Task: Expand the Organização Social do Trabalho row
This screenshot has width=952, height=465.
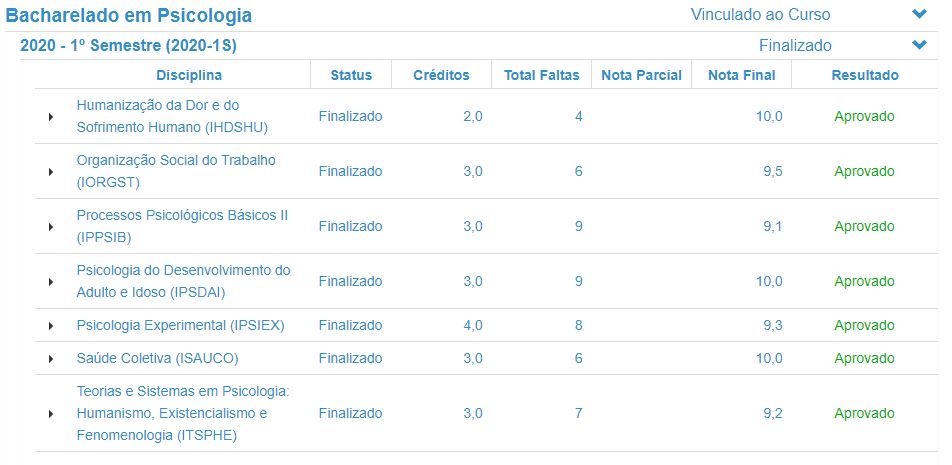Action: click(51, 172)
